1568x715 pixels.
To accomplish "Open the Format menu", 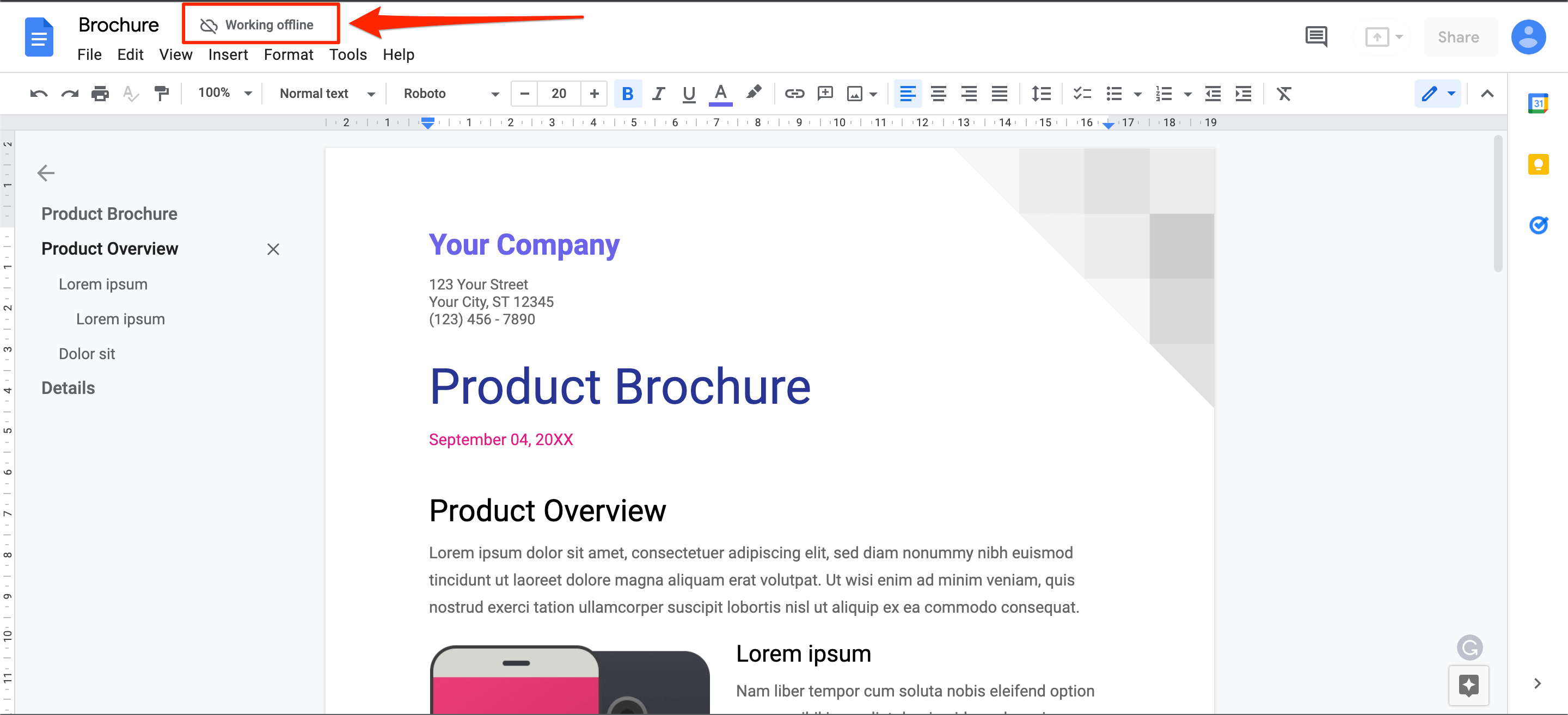I will (288, 55).
